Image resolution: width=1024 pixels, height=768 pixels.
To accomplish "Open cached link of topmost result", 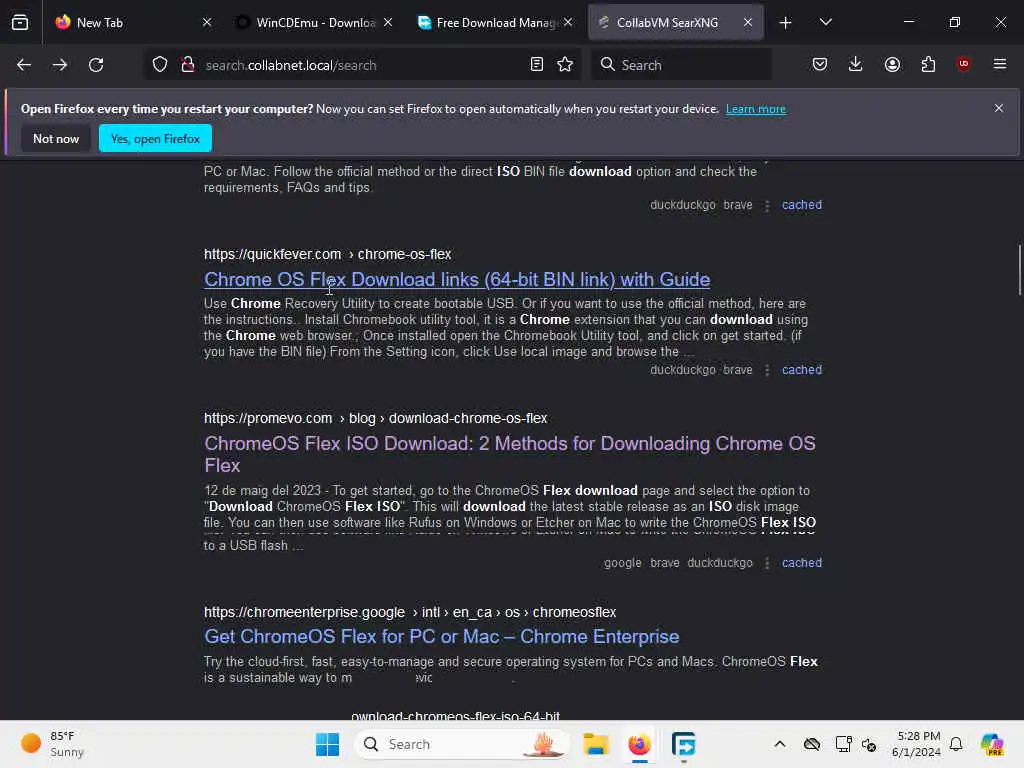I will (802, 205).
